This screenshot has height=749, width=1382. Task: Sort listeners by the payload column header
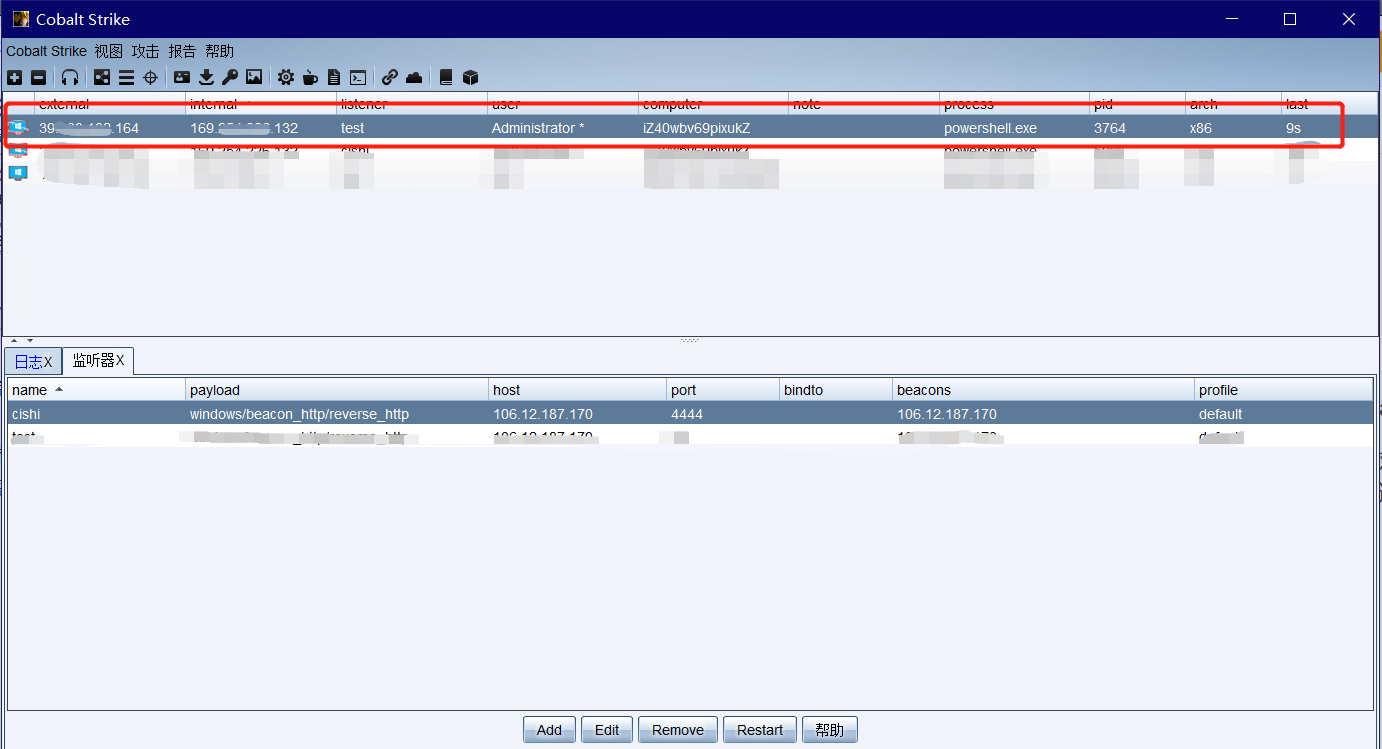tap(337, 390)
